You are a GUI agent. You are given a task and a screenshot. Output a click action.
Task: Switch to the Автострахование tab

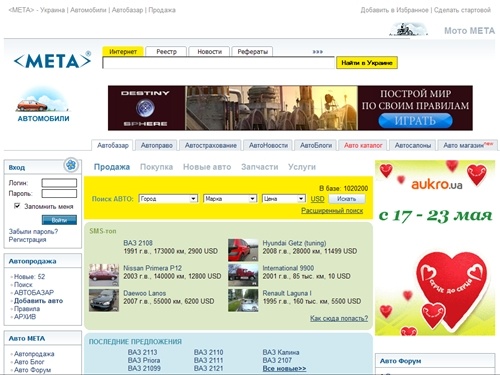click(210, 145)
